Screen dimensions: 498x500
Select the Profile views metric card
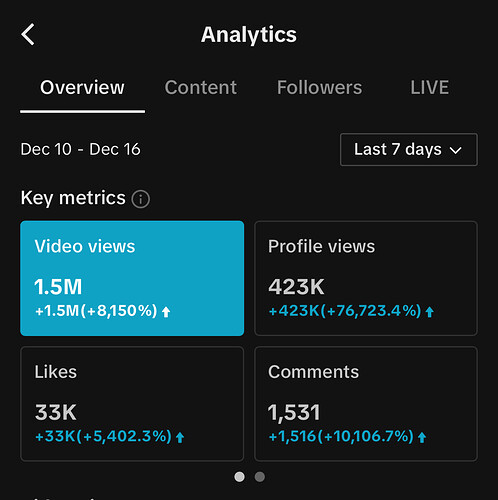(366, 278)
